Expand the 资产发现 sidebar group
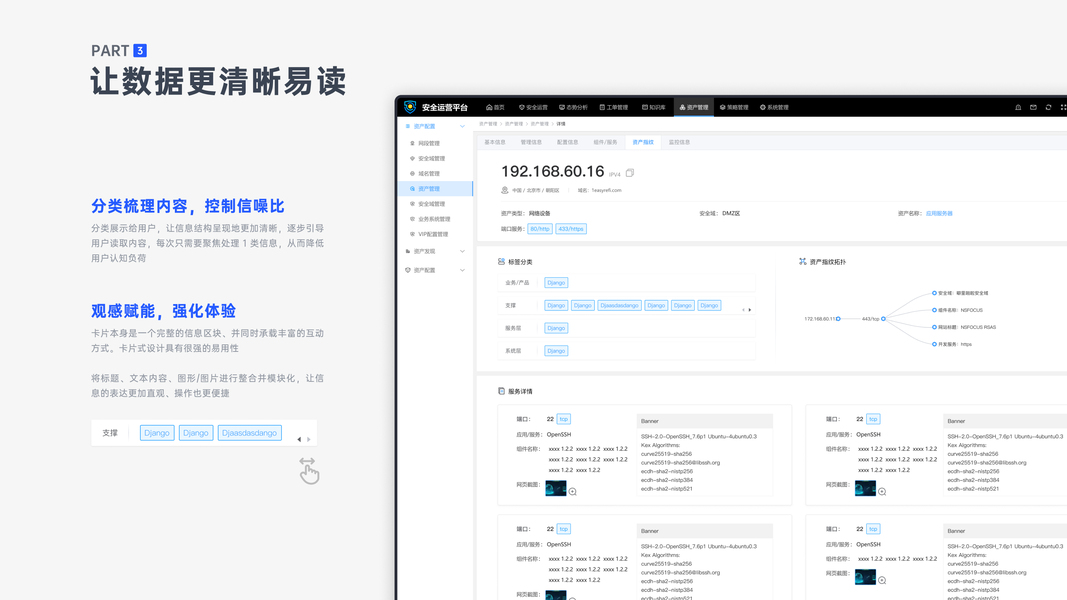The image size is (1067, 600). [436, 252]
